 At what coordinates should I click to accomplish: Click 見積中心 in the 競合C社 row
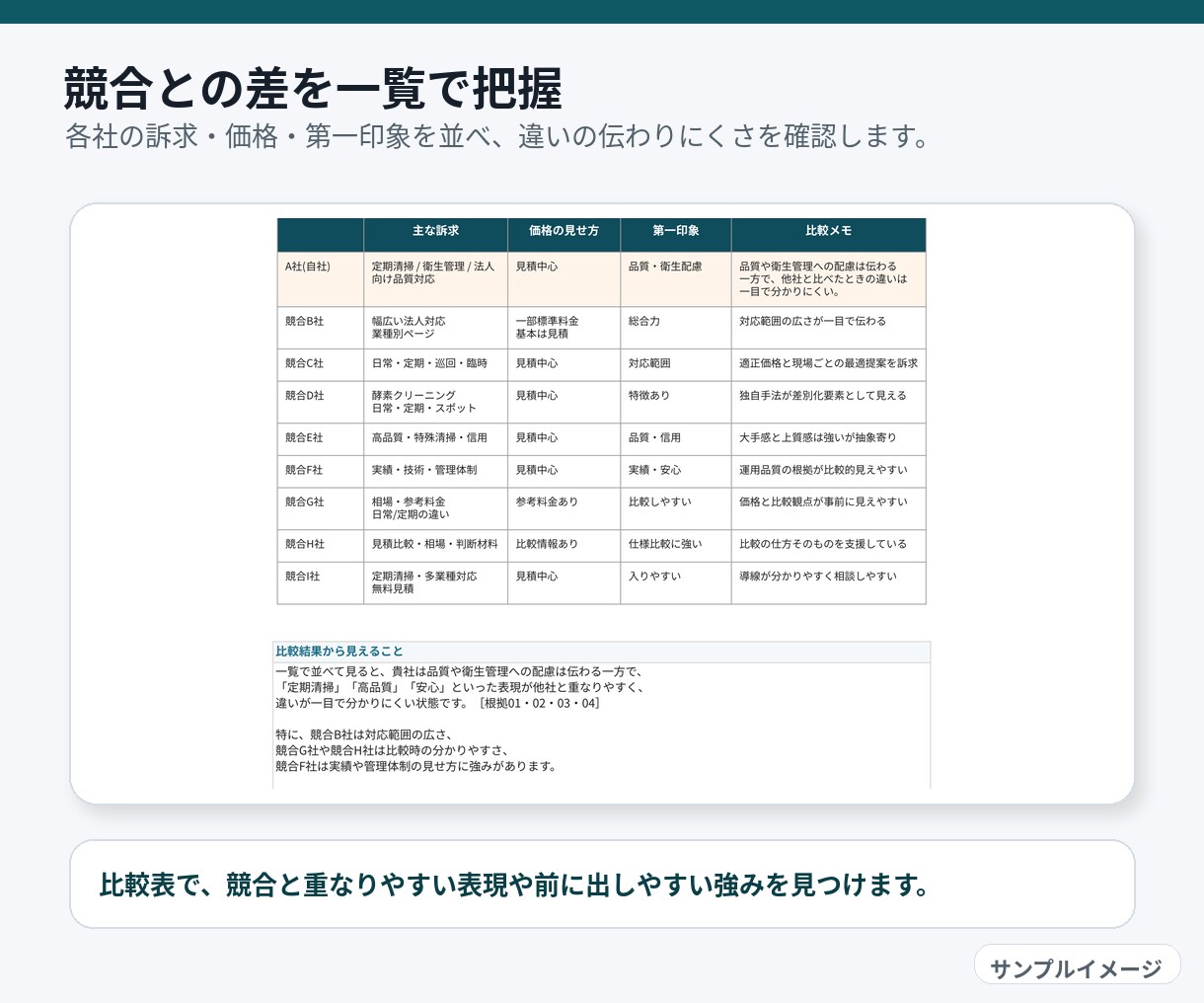[564, 365]
